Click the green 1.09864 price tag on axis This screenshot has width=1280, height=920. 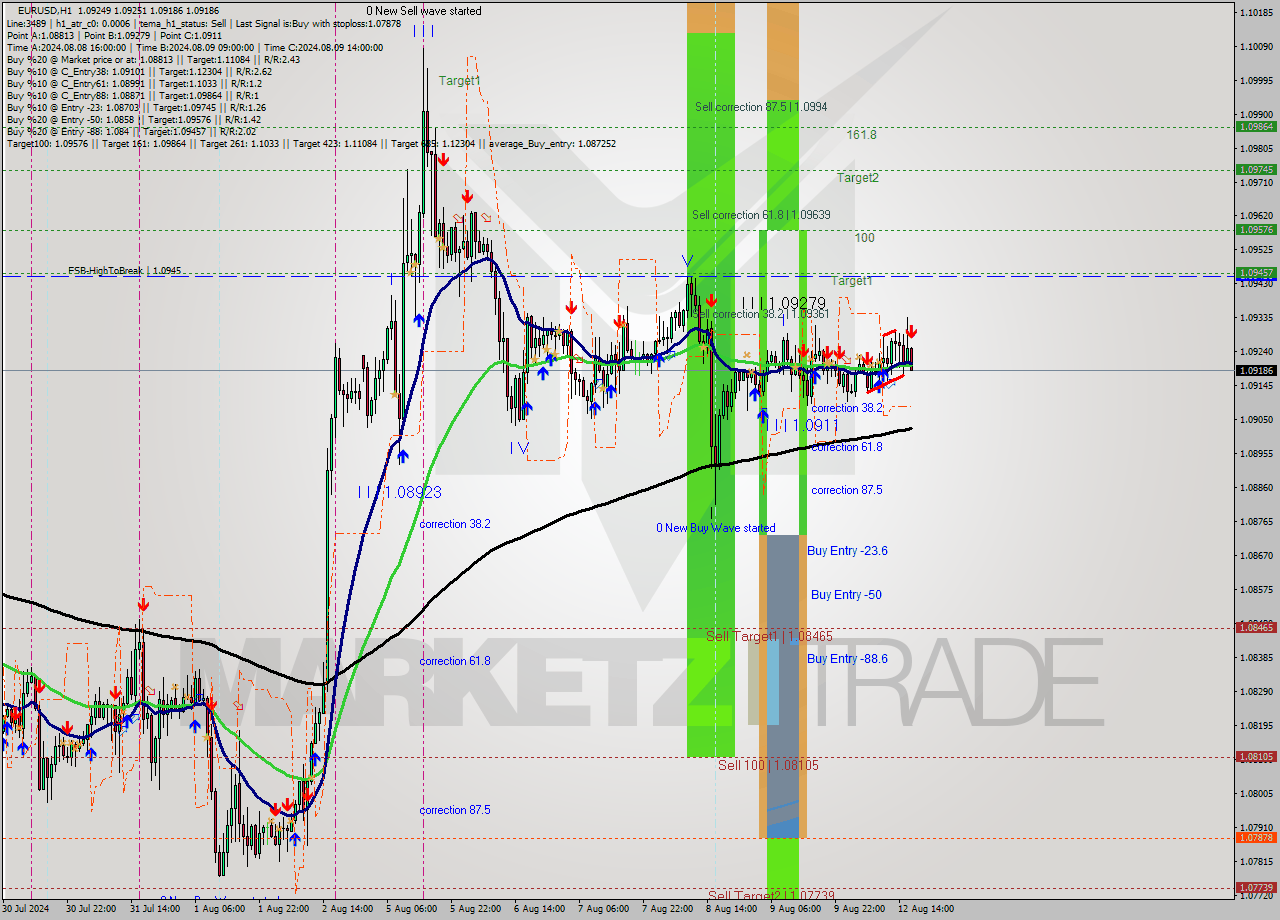point(1256,127)
